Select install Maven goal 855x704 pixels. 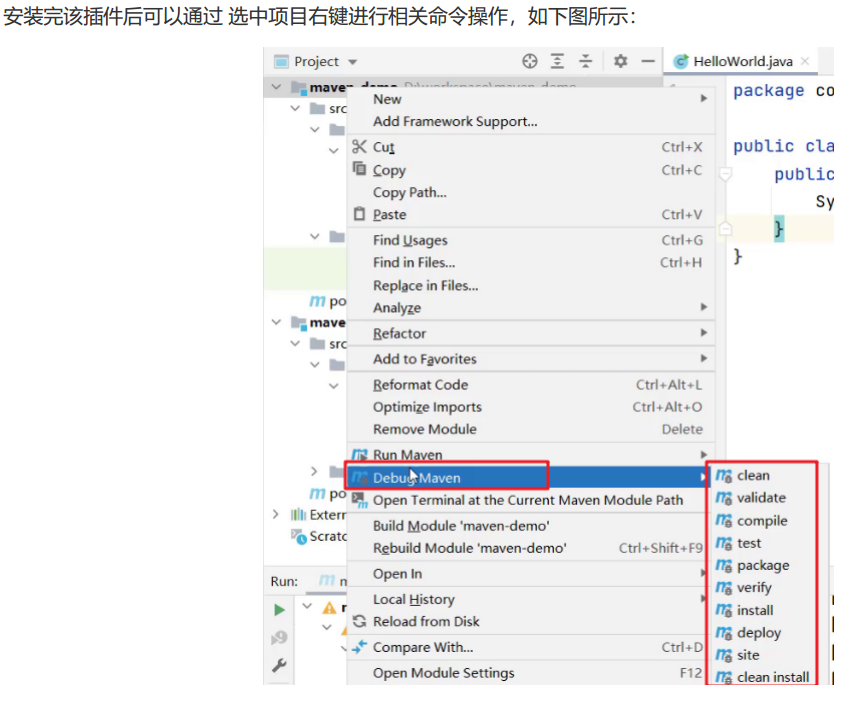tap(762, 610)
